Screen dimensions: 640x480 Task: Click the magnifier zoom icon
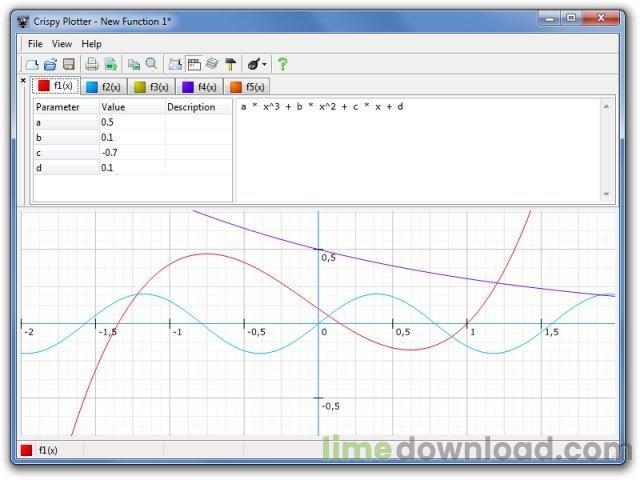[151, 64]
